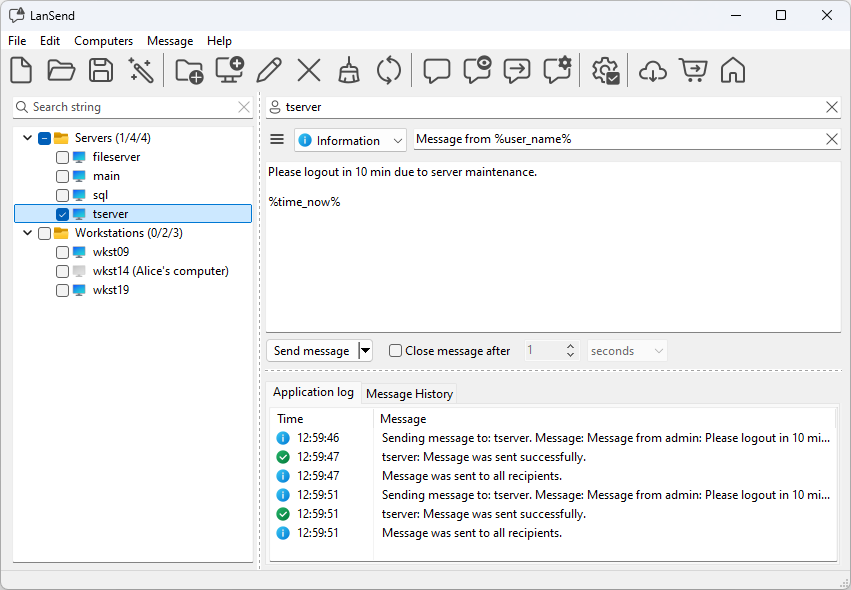Click the Open folder toolbar icon
851x590 pixels.
(61, 71)
